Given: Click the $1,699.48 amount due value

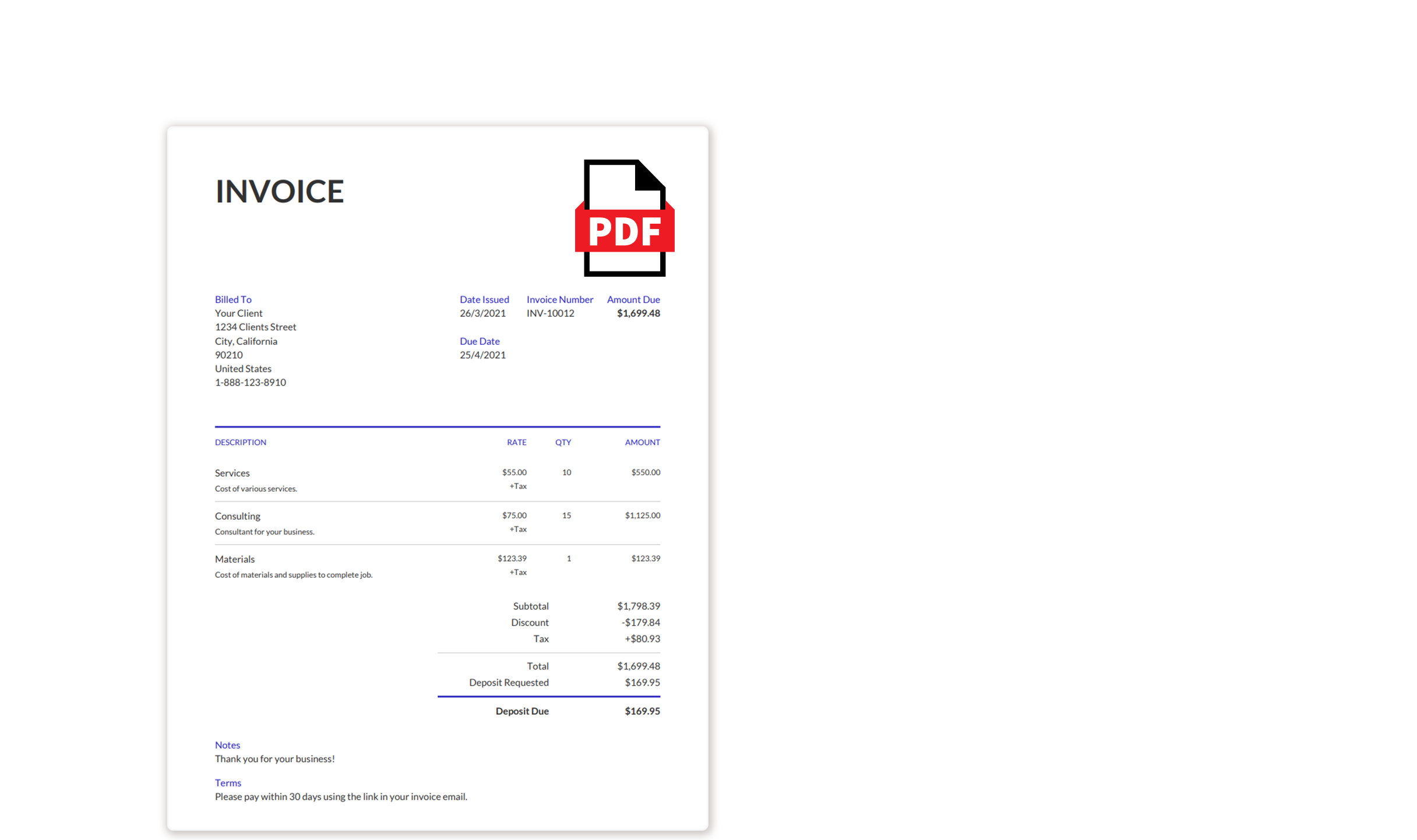Looking at the screenshot, I should 638,313.
